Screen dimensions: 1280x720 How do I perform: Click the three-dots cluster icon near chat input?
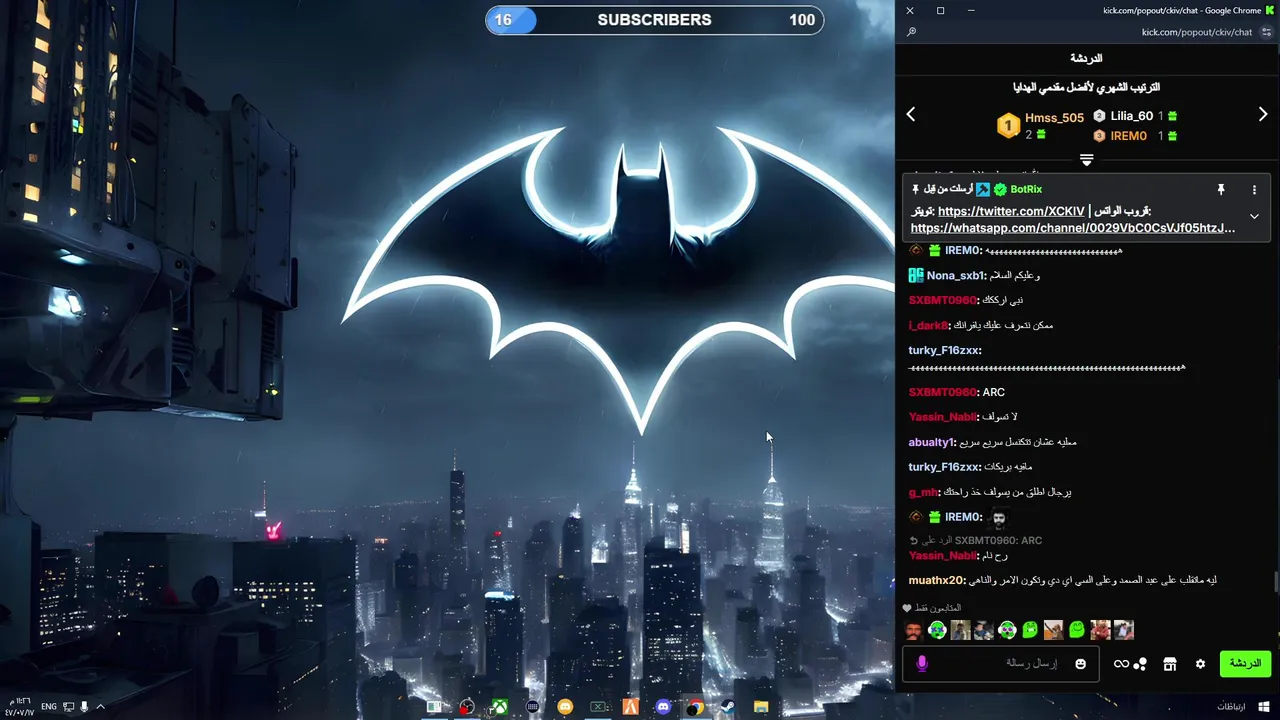pos(1140,664)
